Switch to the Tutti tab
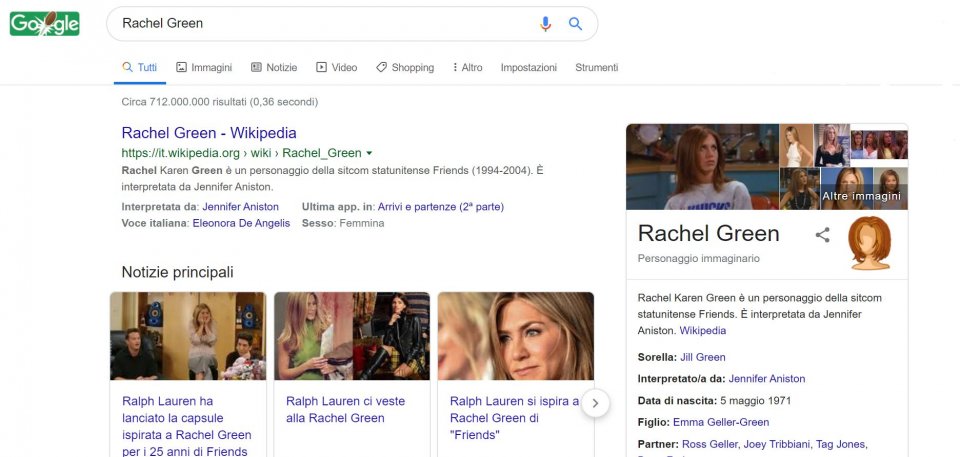 [140, 67]
